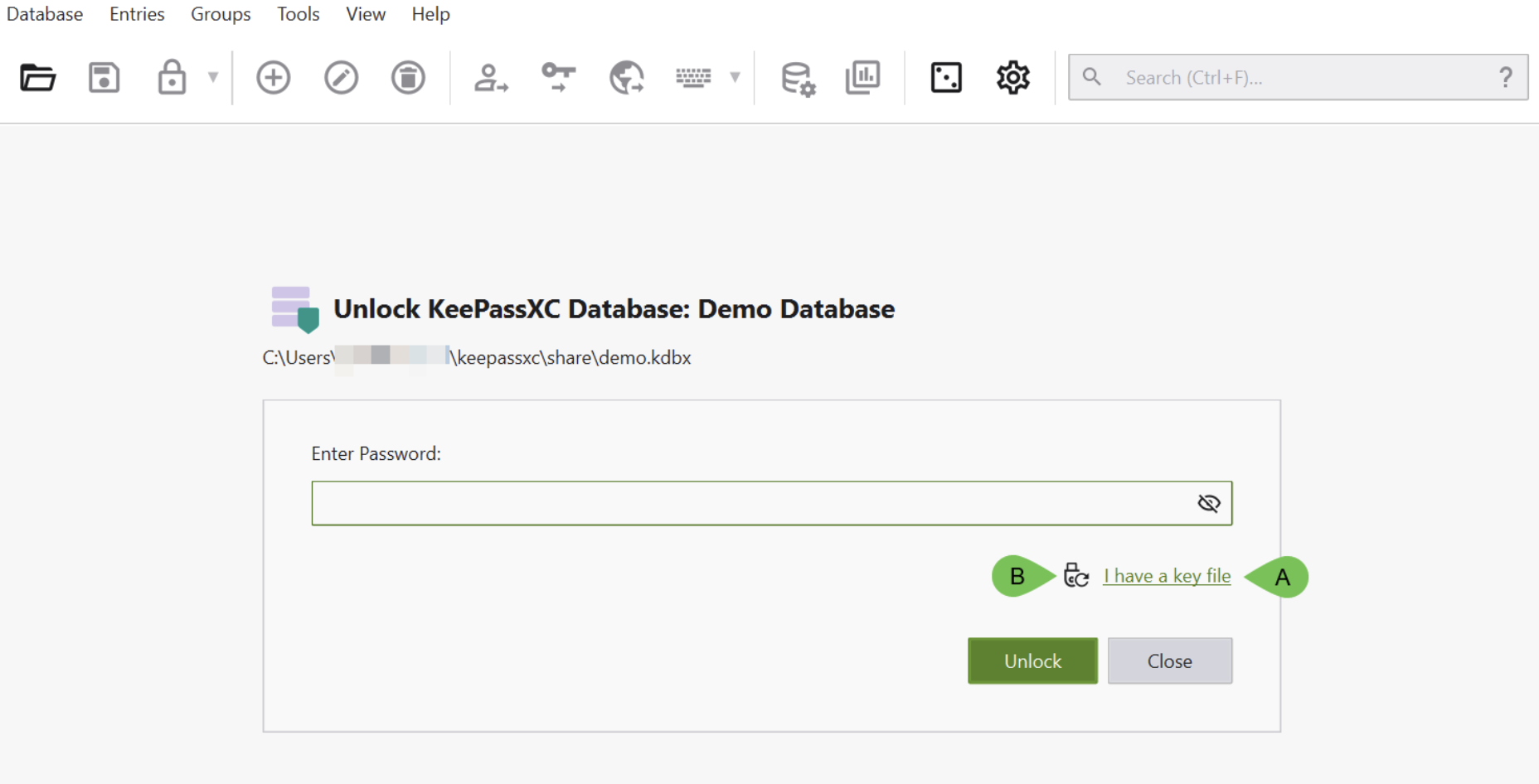
Task: Open the Tools menu
Action: point(298,14)
